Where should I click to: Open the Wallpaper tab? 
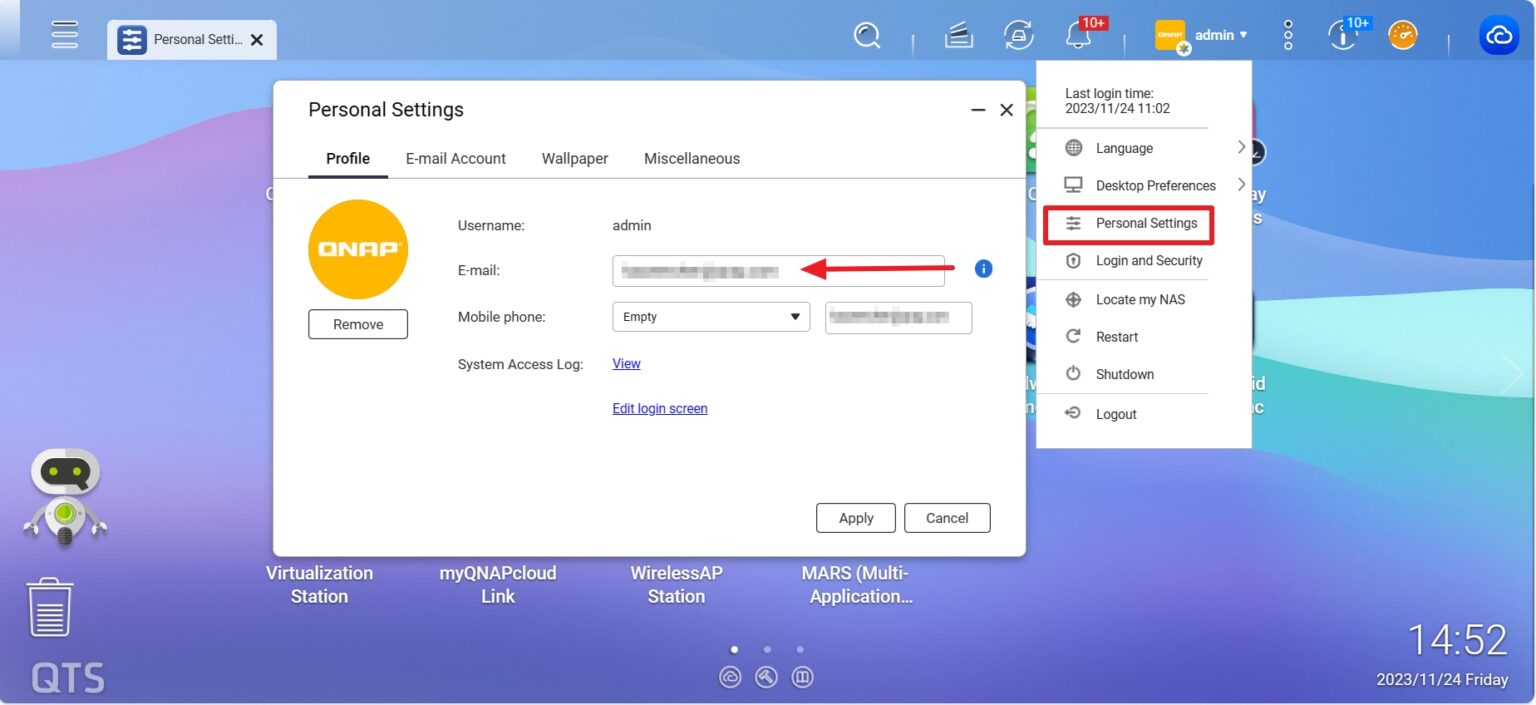coord(575,158)
